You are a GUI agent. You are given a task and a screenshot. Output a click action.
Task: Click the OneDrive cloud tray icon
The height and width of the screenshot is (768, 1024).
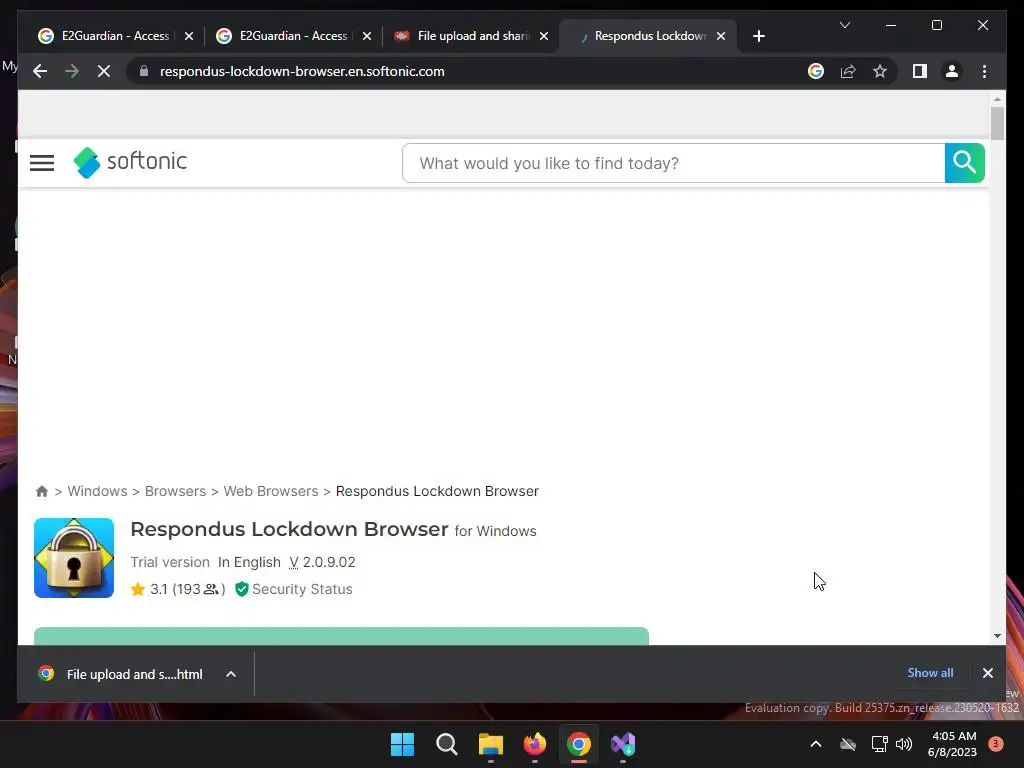(x=848, y=744)
